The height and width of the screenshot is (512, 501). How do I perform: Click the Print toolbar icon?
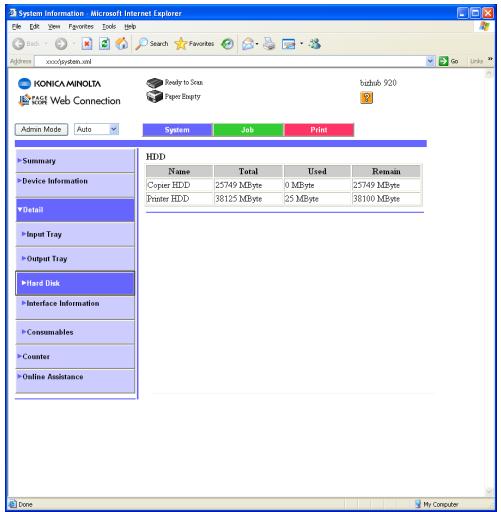[x=269, y=44]
